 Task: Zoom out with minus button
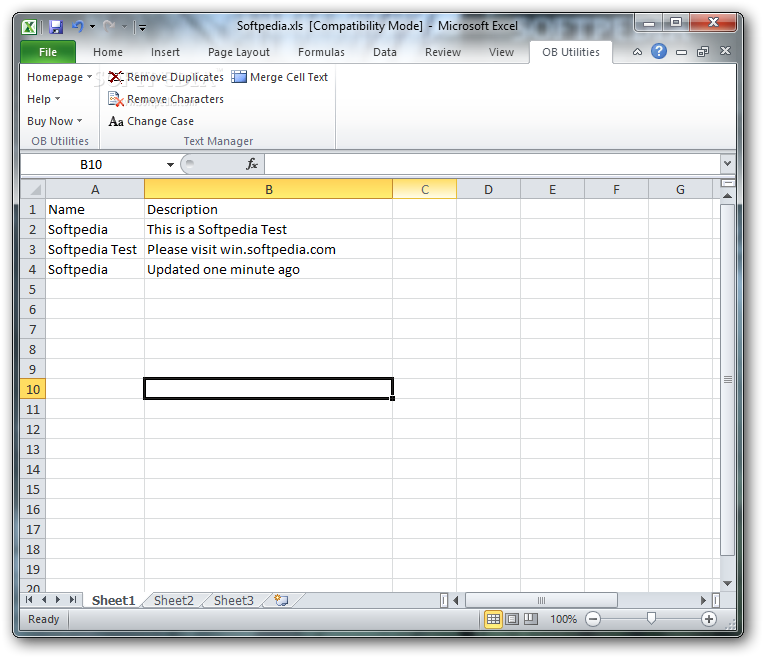593,619
